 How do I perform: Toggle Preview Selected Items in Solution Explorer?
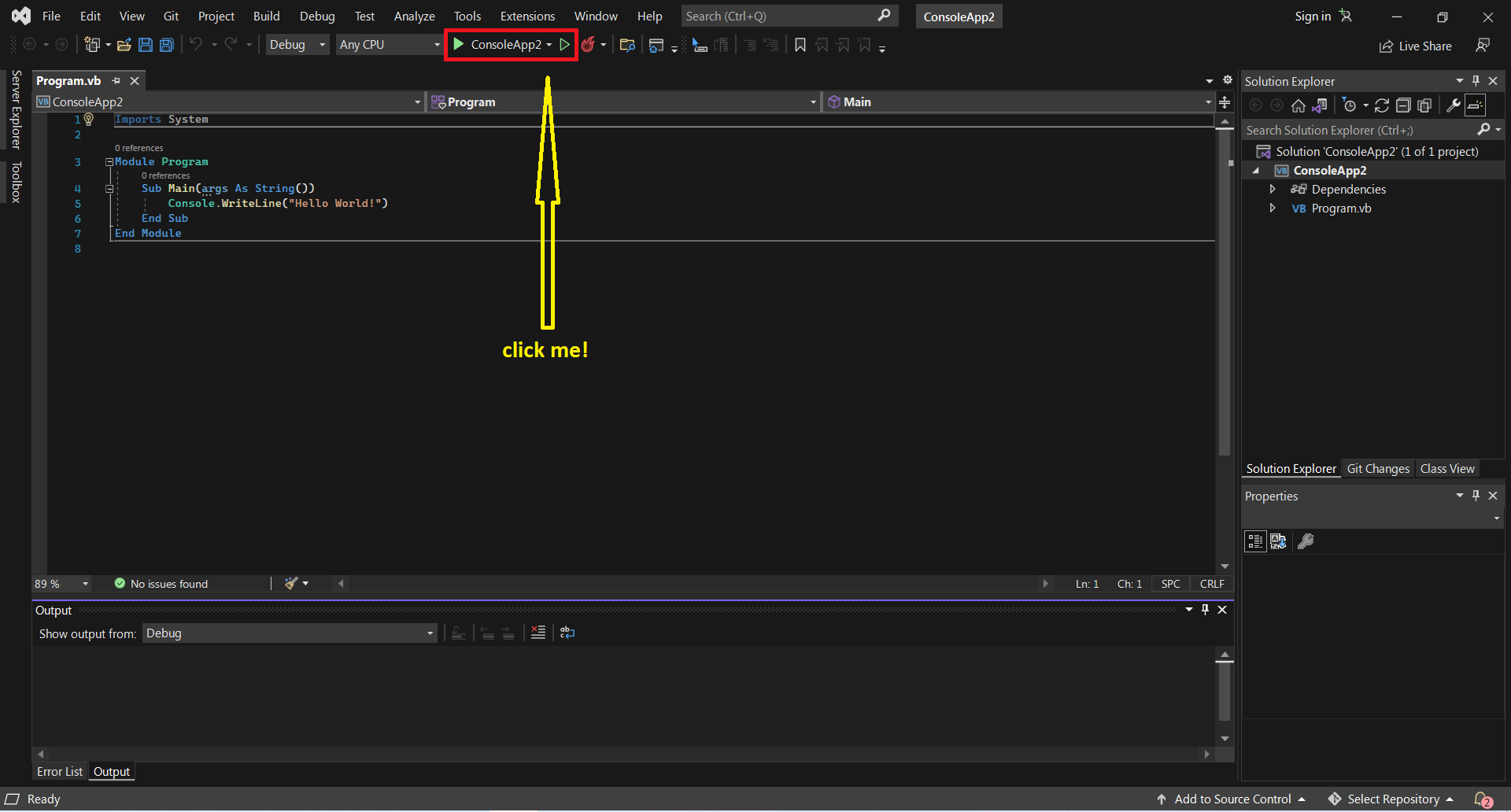(x=1476, y=105)
